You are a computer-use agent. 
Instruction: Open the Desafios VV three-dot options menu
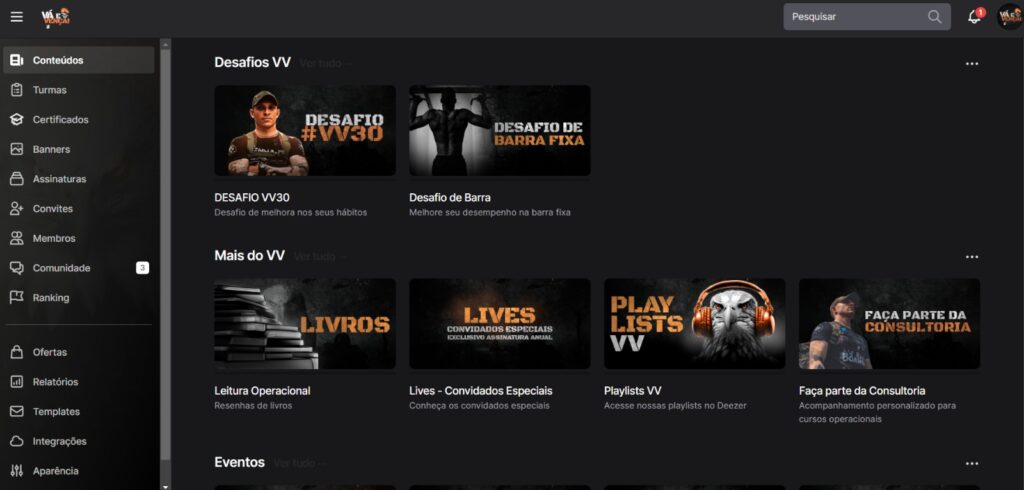(971, 63)
